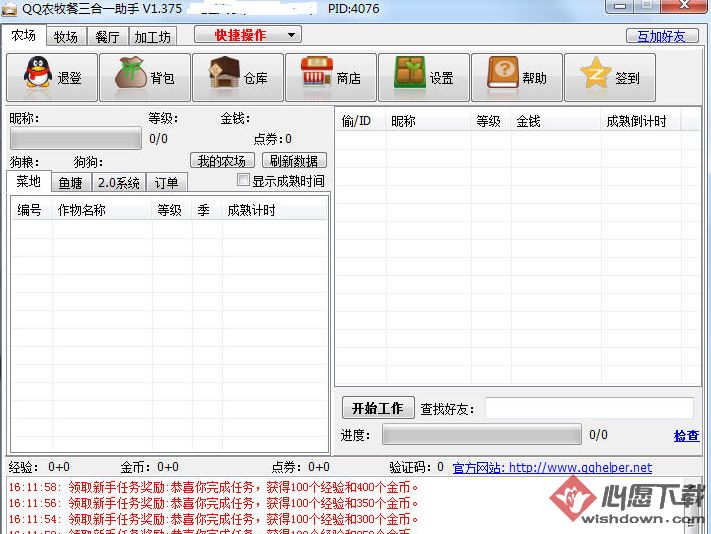The image size is (711, 534).
Task: Click the 金币: 0+0 status text
Action: click(x=150, y=467)
